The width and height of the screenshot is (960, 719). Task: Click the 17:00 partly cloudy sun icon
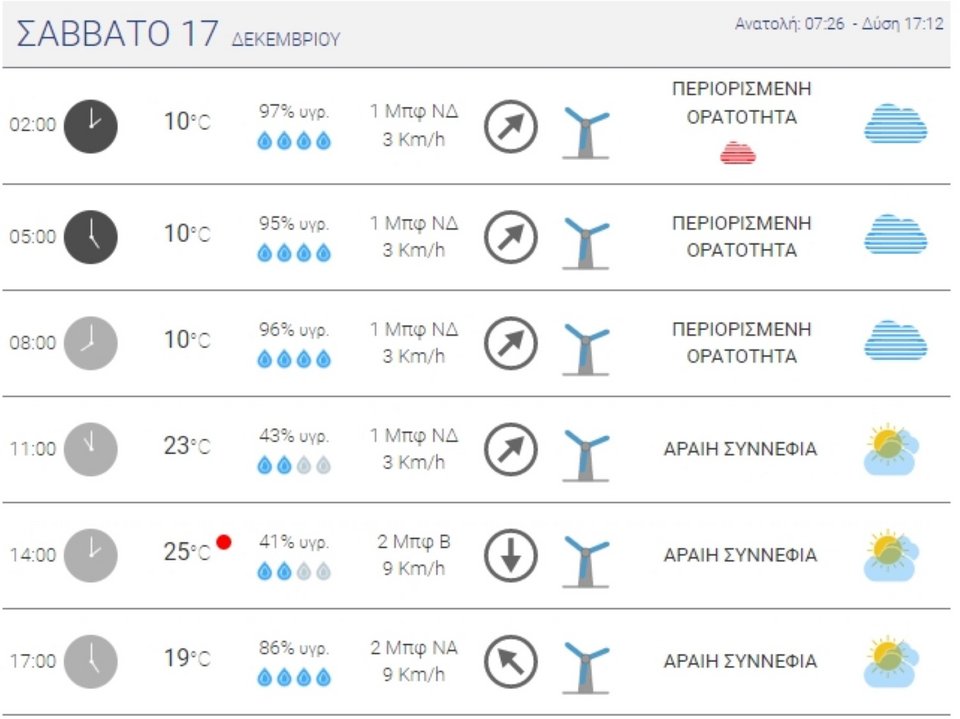pyautogui.click(x=891, y=661)
